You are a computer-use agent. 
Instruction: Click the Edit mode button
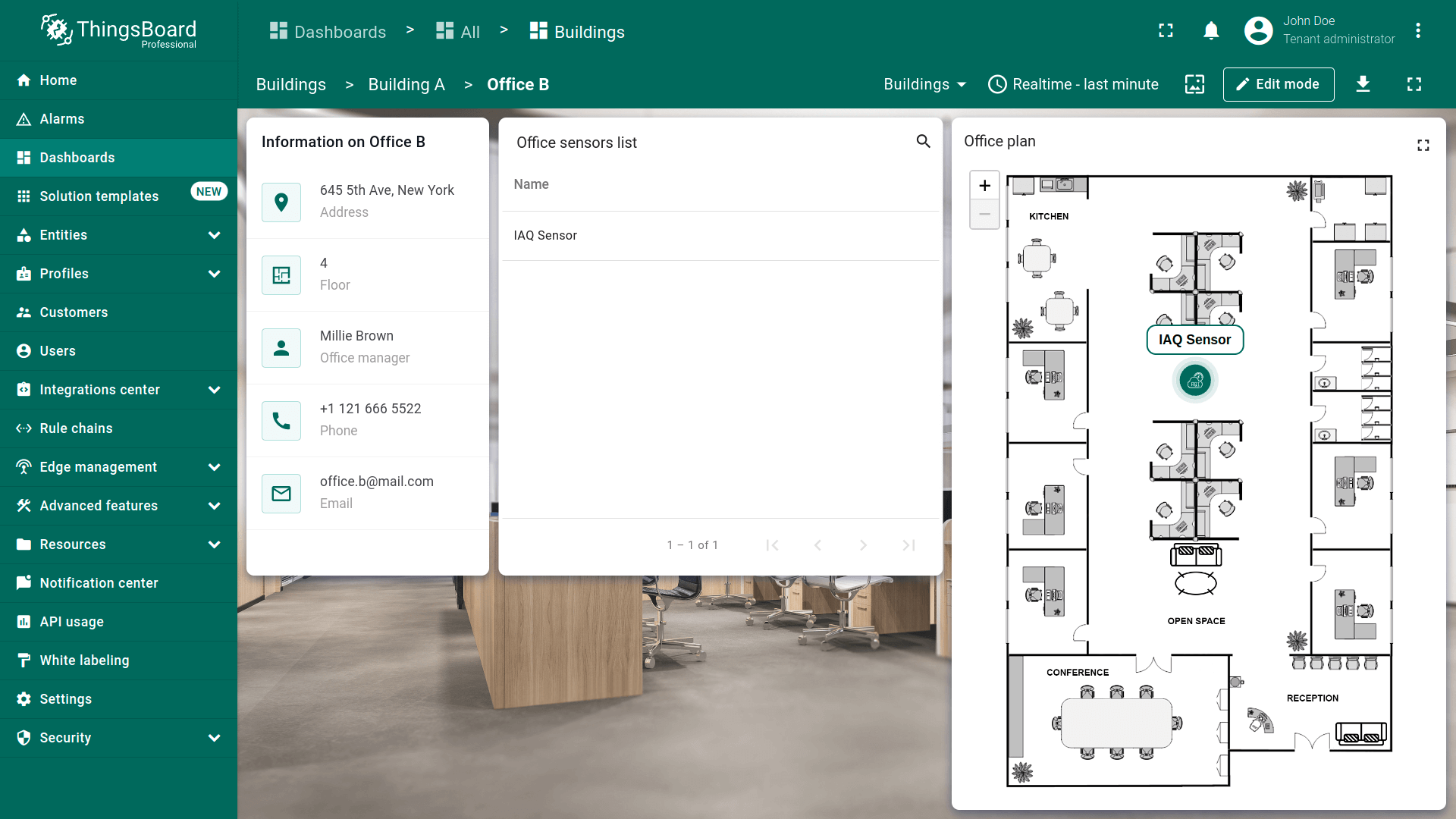1278,84
